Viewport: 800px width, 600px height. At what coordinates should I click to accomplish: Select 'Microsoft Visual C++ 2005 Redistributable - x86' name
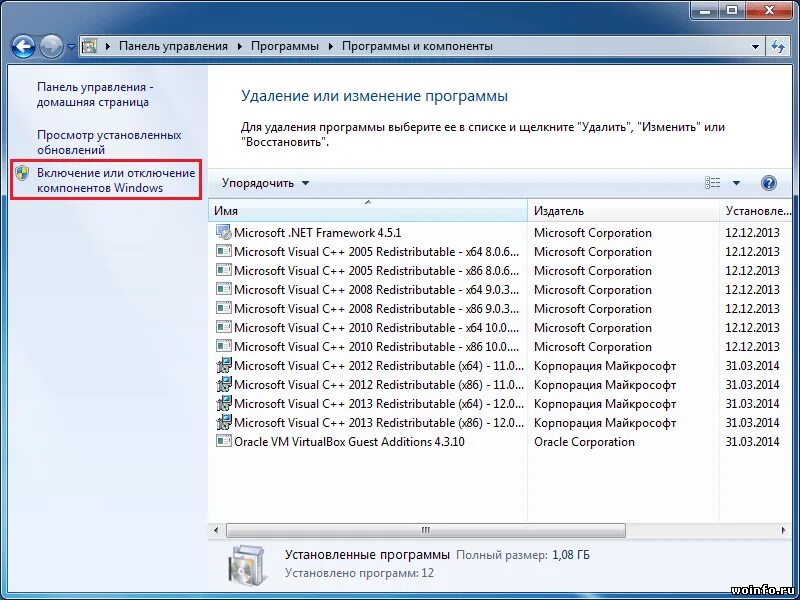[377, 270]
